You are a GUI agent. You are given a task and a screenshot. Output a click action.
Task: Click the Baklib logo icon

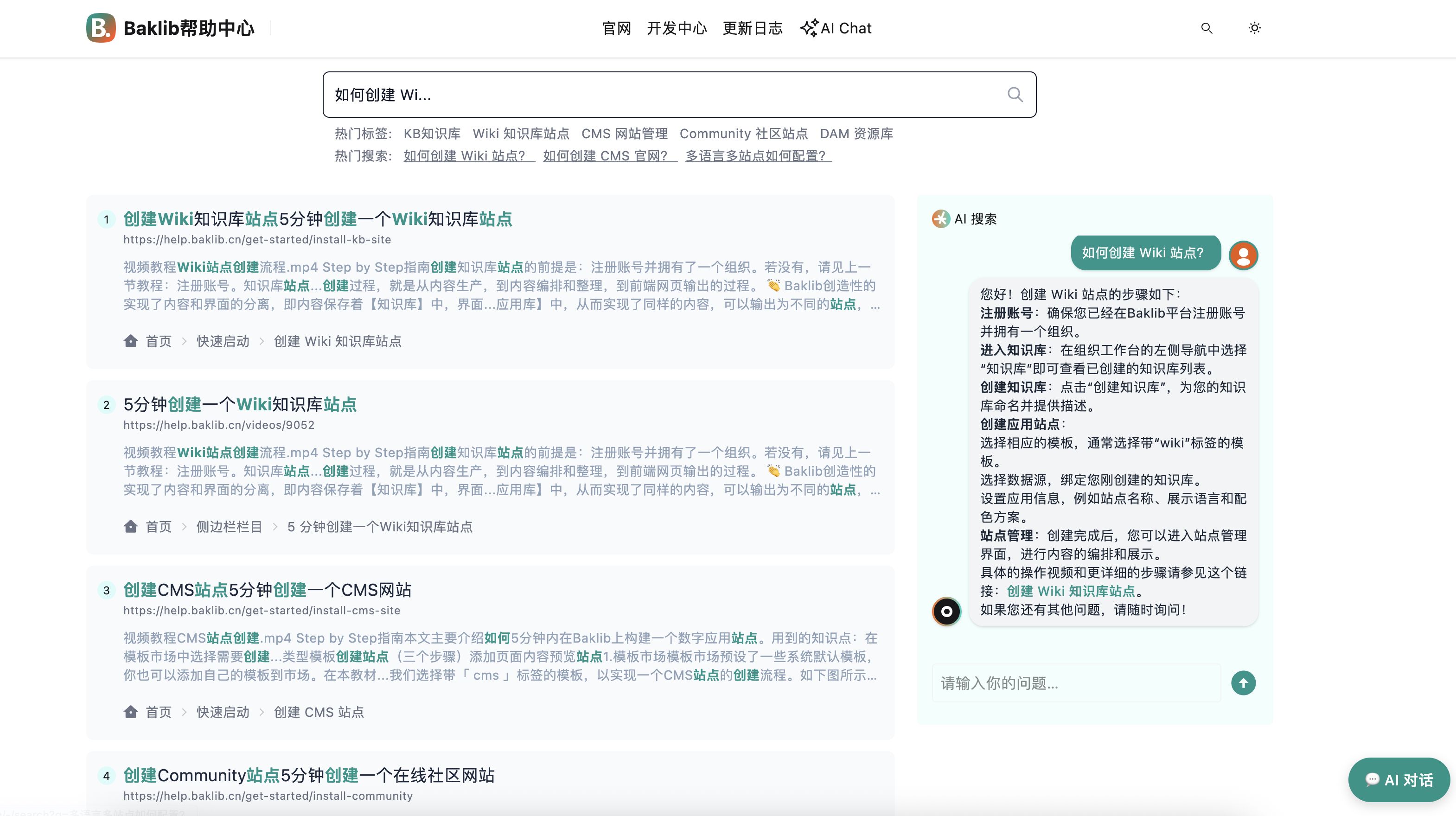click(x=101, y=28)
